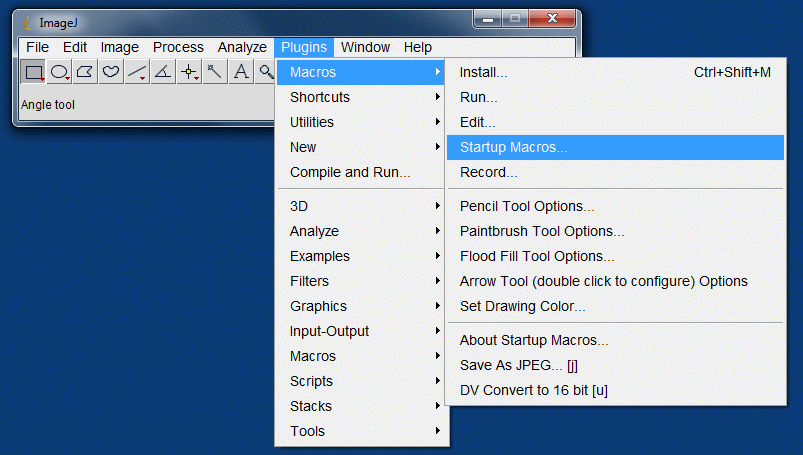
Task: Expand the Shortcuts submenu
Action: 361,97
